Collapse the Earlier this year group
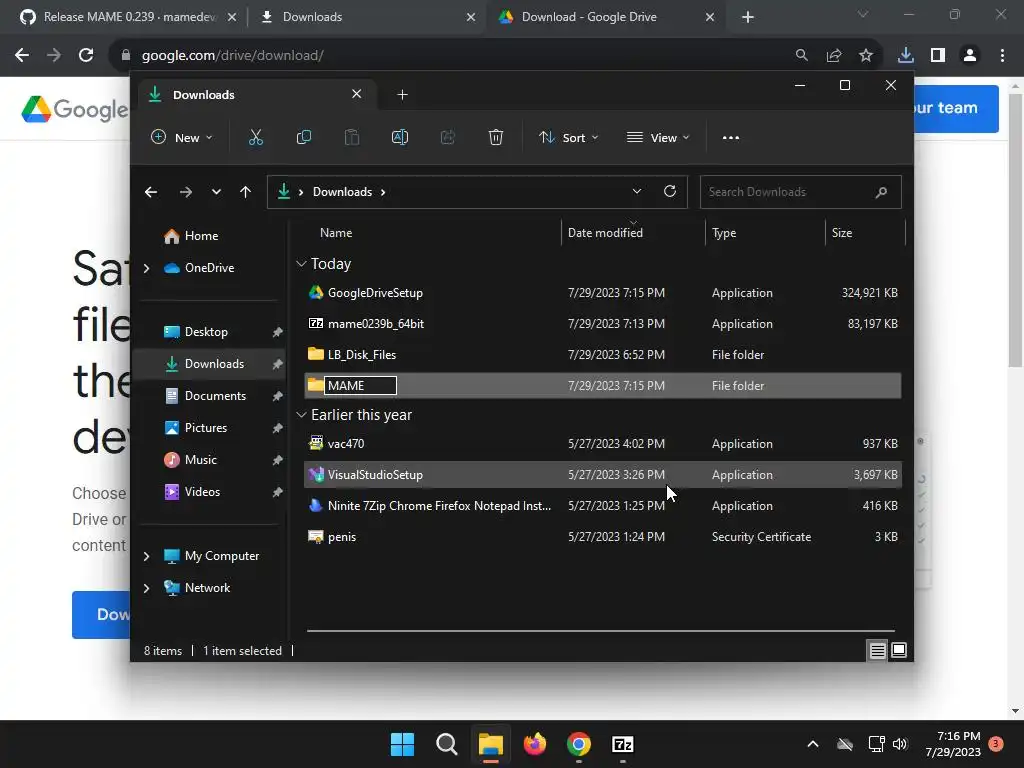The height and width of the screenshot is (768, 1024). (301, 415)
